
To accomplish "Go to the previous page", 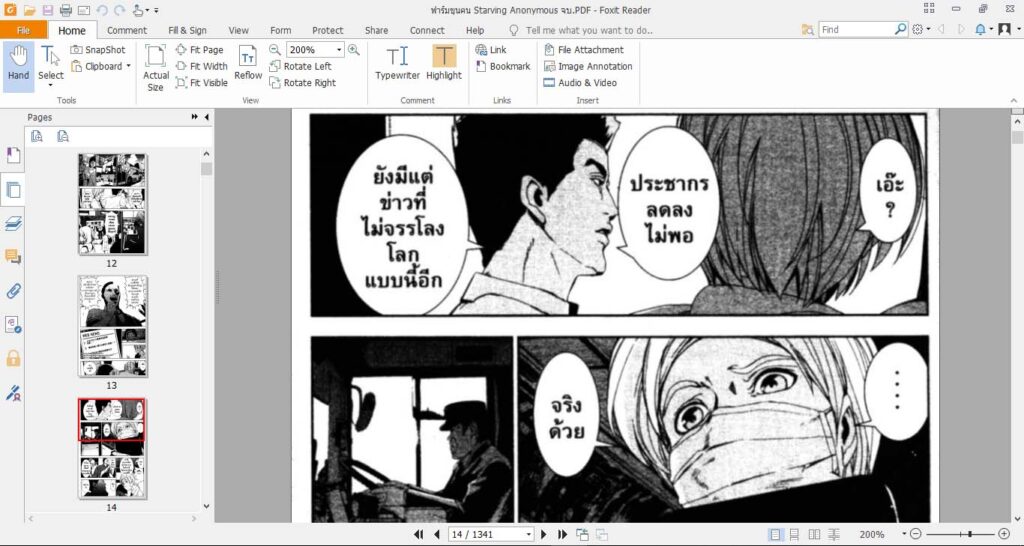I will point(436,534).
